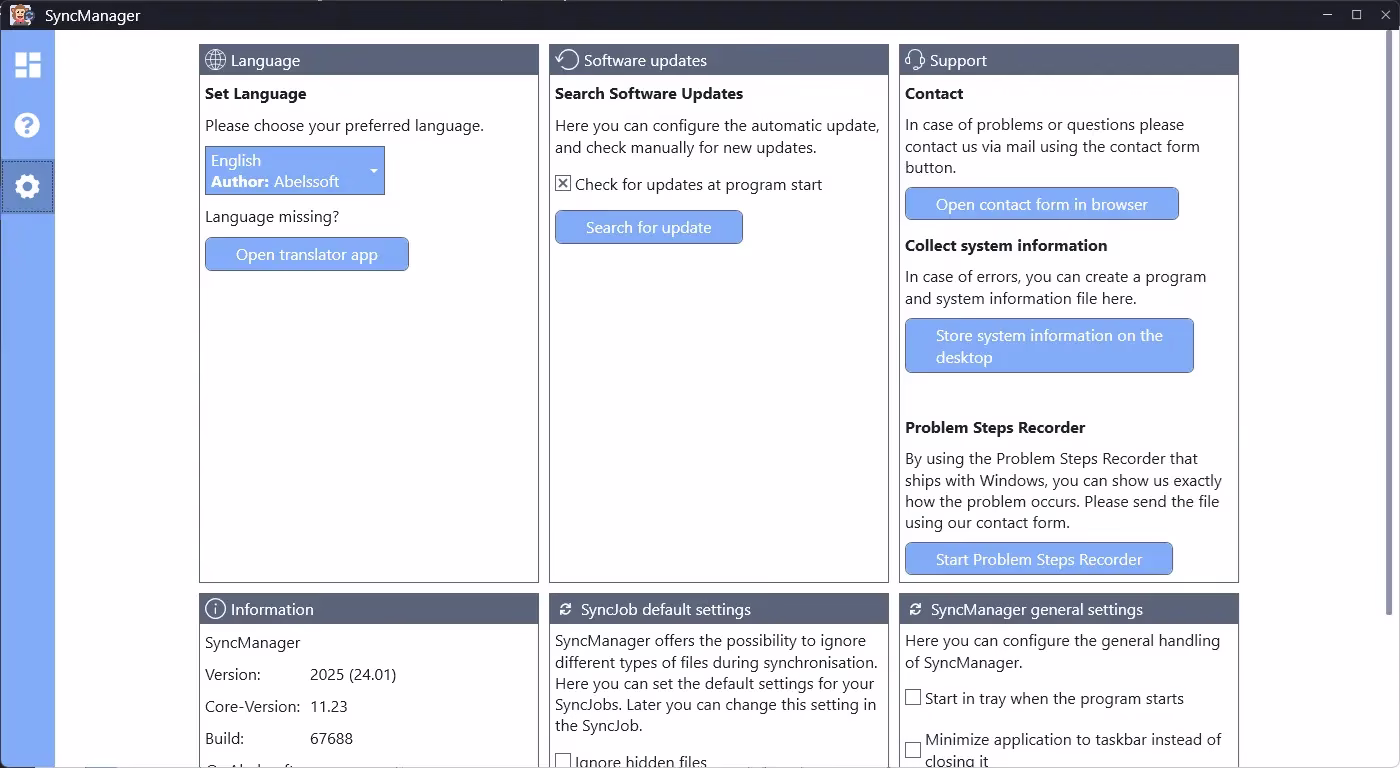Viewport: 1400px width, 768px height.
Task: Click the SyncManager app icon in title bar
Action: [21, 15]
